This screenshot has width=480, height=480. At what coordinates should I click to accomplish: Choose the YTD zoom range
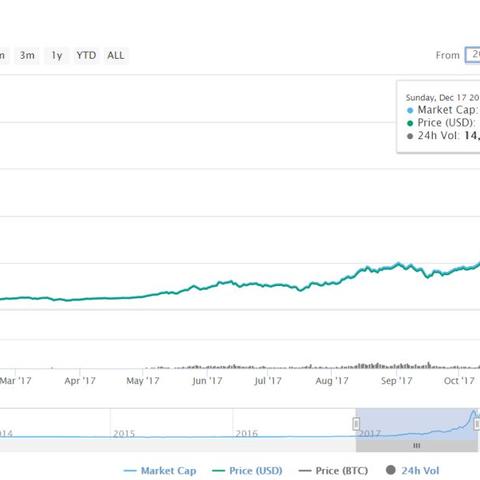coord(86,55)
